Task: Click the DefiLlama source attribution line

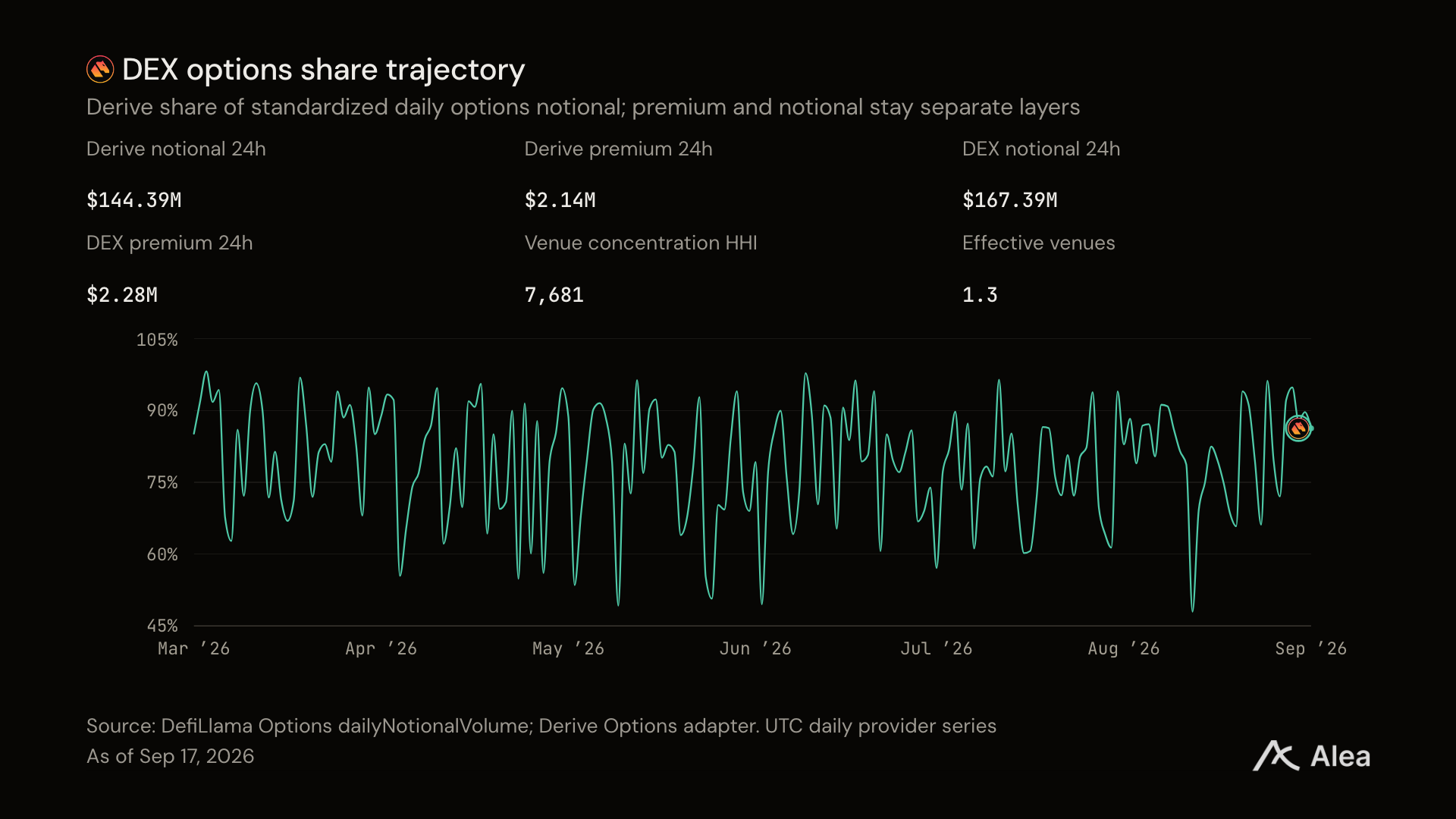Action: [x=541, y=726]
